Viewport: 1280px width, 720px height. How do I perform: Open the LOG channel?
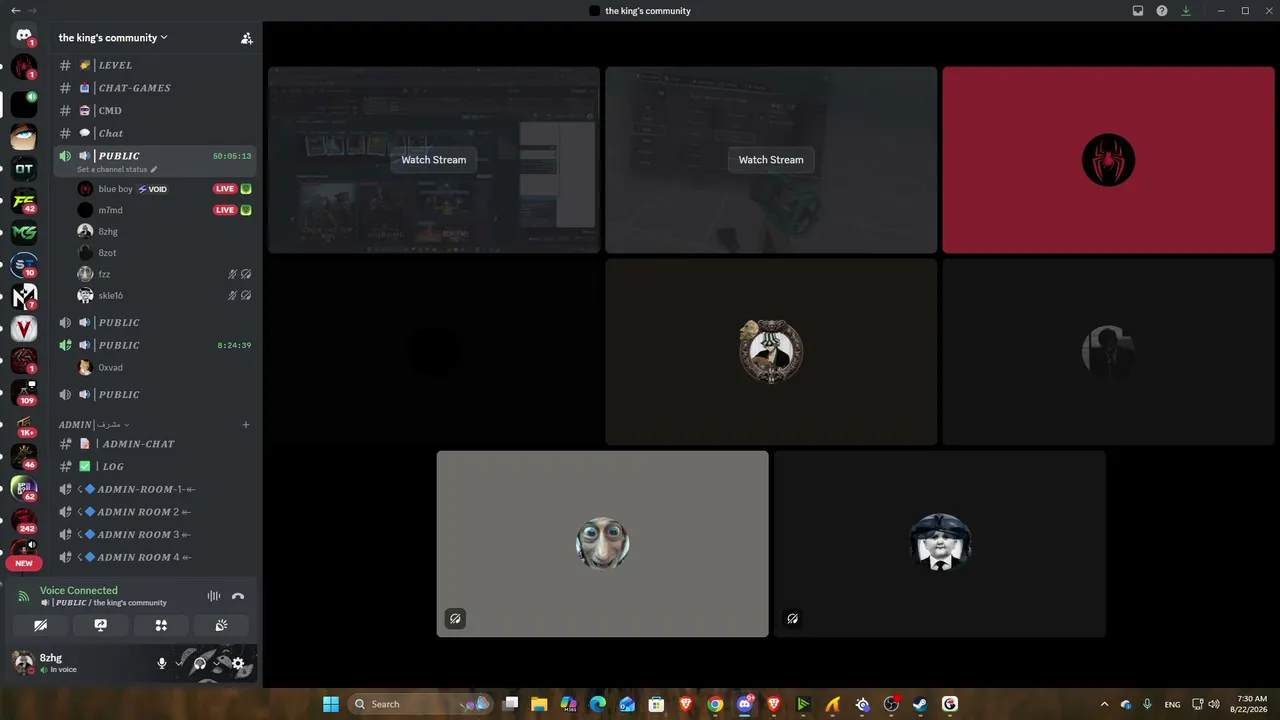pos(155,467)
